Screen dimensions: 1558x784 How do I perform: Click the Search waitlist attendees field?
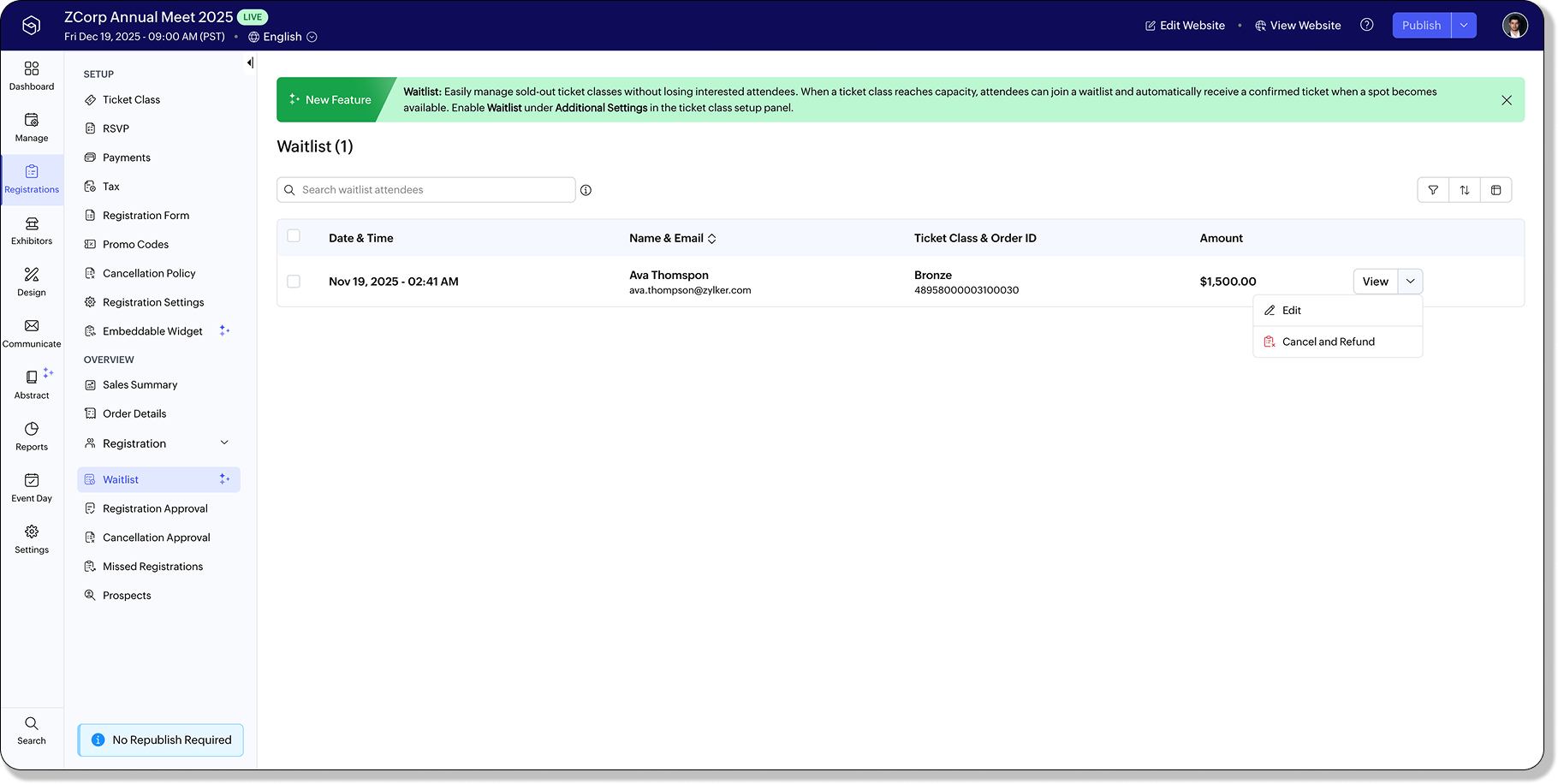434,190
